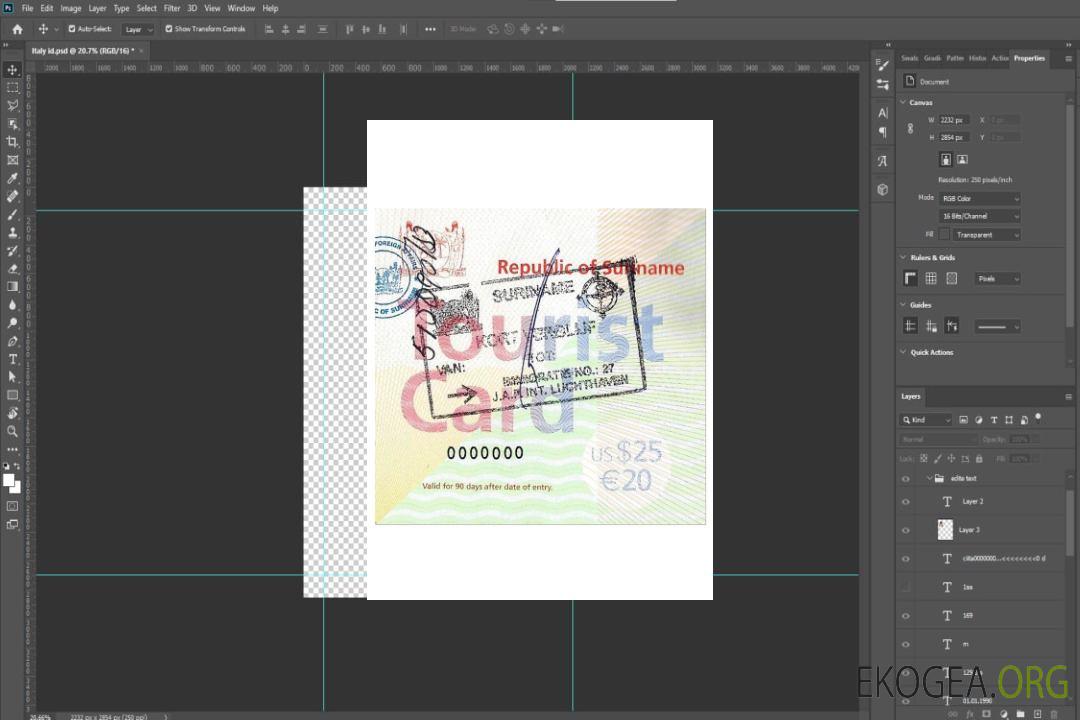Open the File menu
Viewport: 1080px width, 720px height.
[x=28, y=8]
